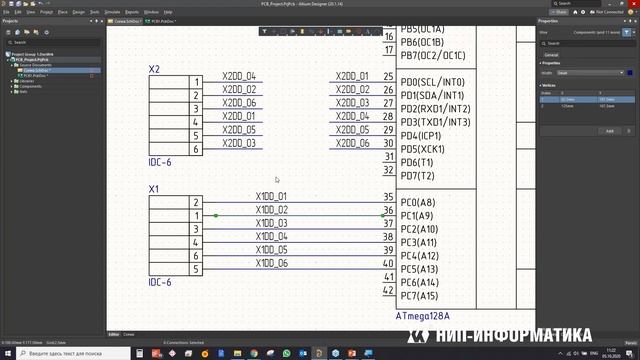Image resolution: width=640 pixels, height=360 pixels.
Task: Click the user profile avatar icon
Action: [x=631, y=12]
